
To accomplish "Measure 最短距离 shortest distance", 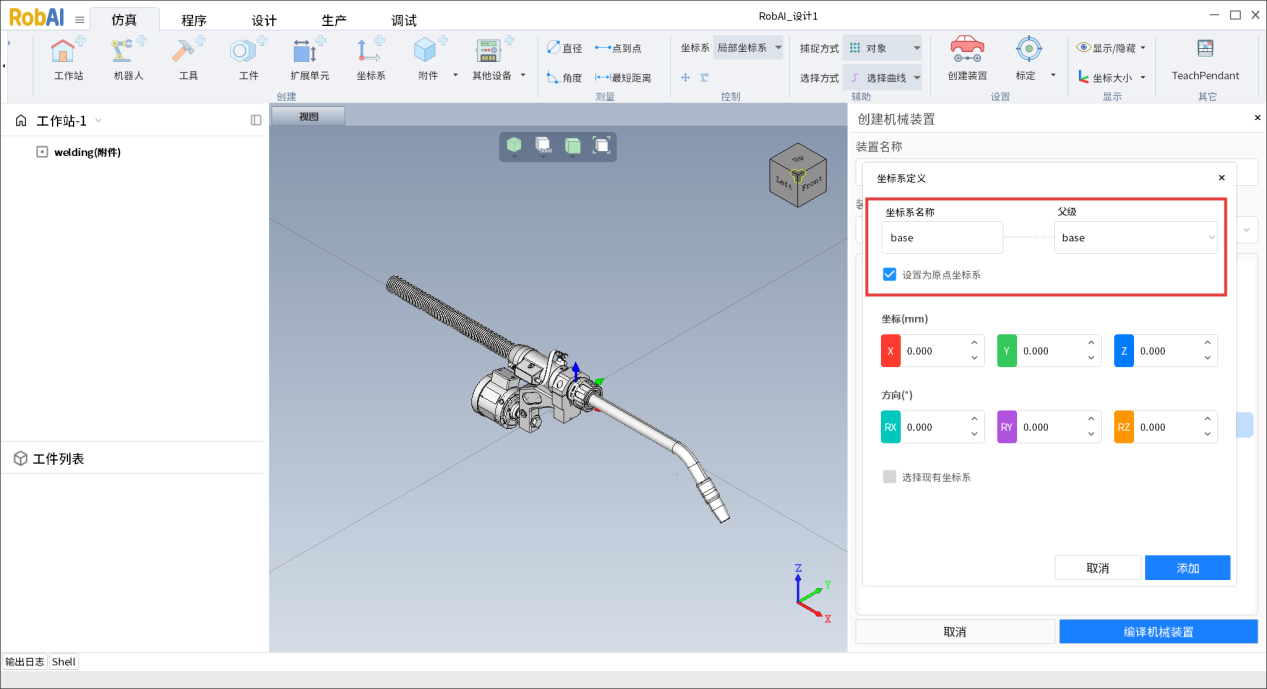I will coord(623,78).
